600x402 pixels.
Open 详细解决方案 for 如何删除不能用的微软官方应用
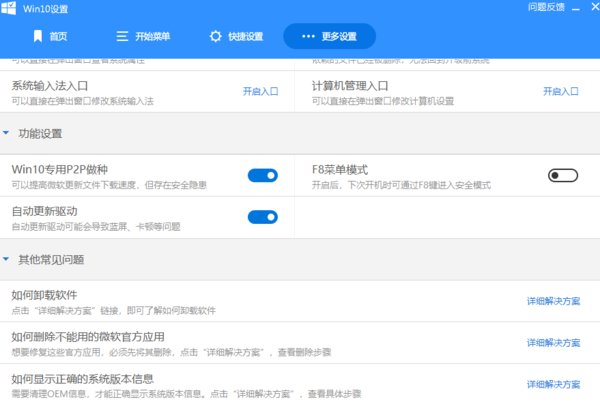click(x=554, y=343)
